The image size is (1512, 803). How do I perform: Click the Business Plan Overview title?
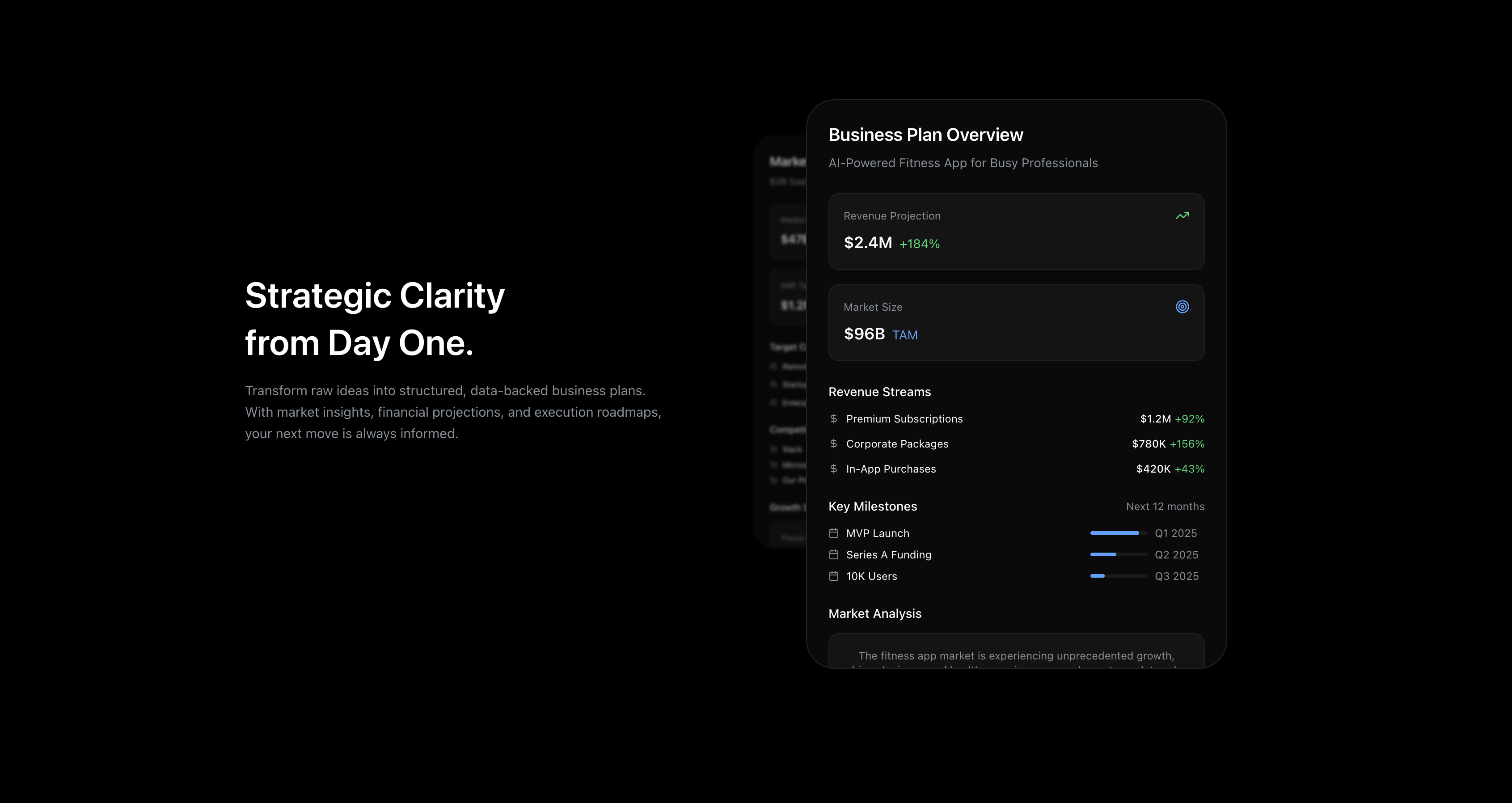[925, 135]
